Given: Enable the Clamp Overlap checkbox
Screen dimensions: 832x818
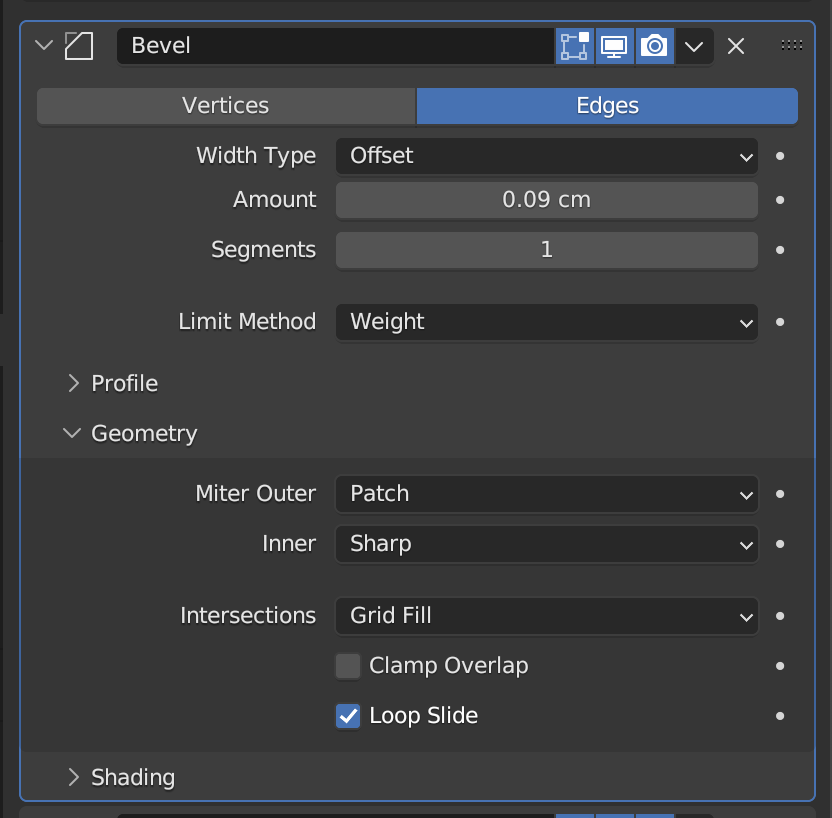Looking at the screenshot, I should click(347, 665).
